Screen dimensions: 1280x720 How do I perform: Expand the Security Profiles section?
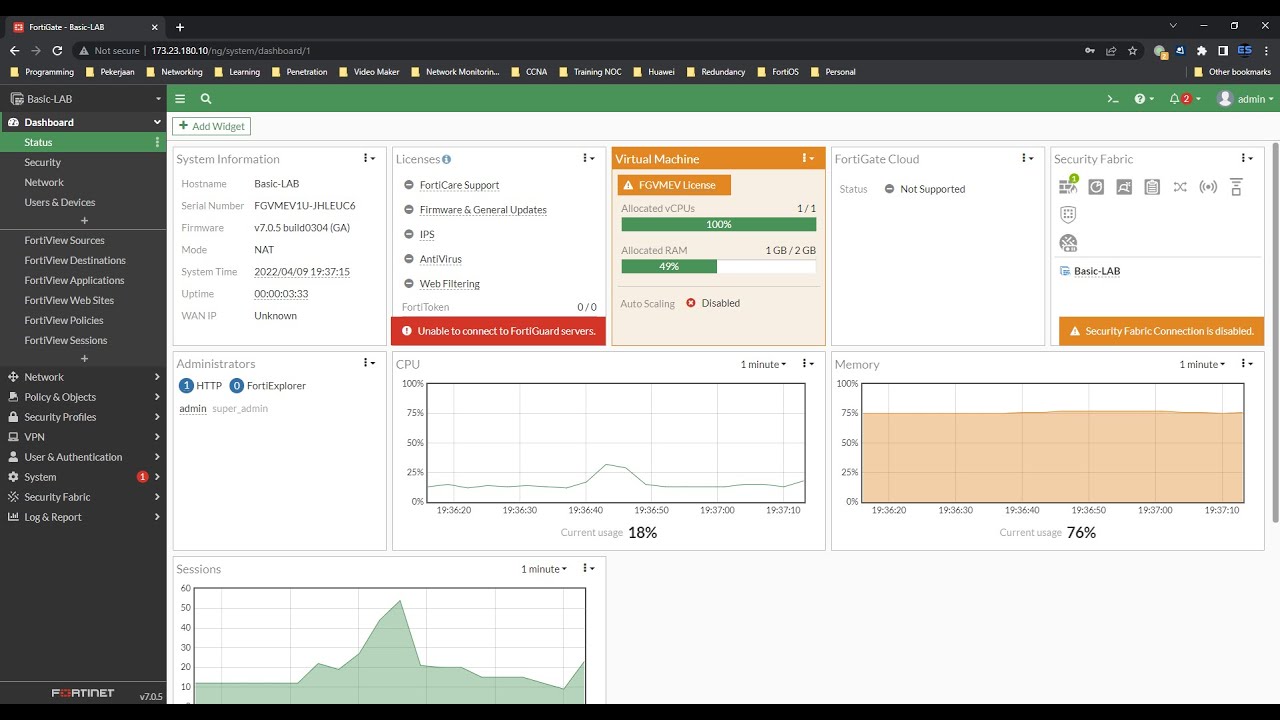[84, 417]
